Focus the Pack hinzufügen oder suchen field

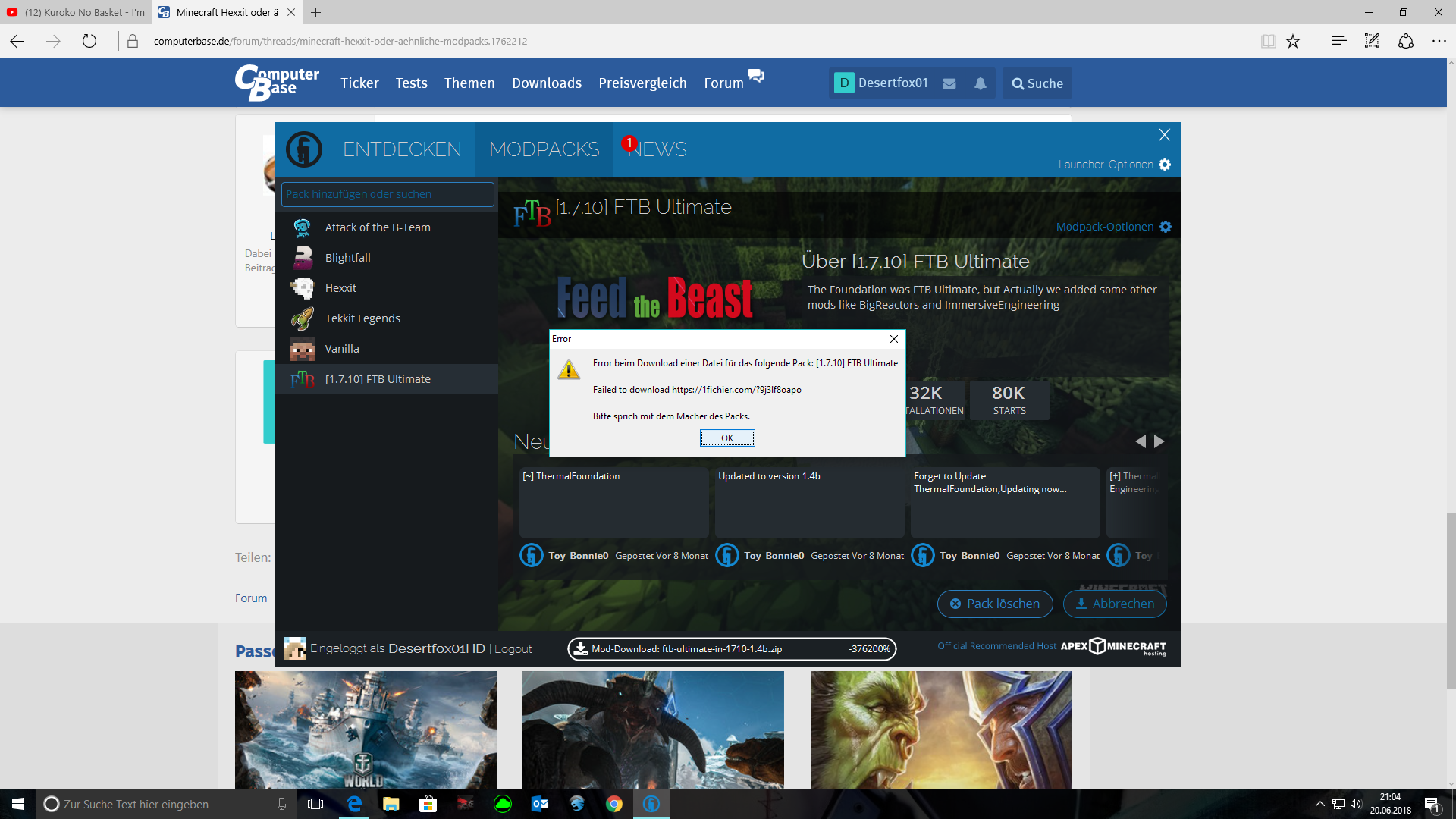click(x=388, y=194)
